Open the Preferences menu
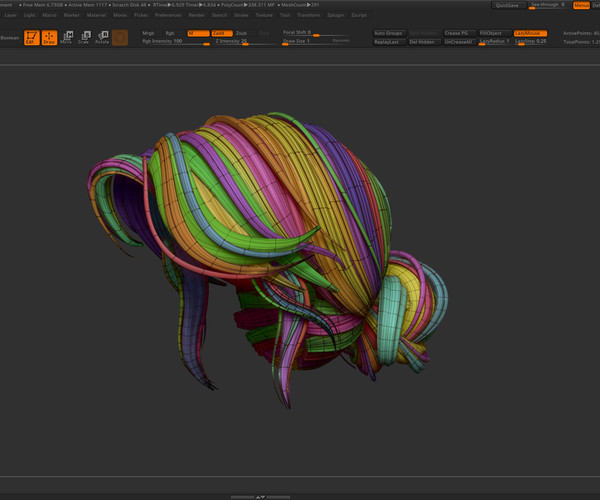Screen dimensions: 600x500 (x=168, y=16)
